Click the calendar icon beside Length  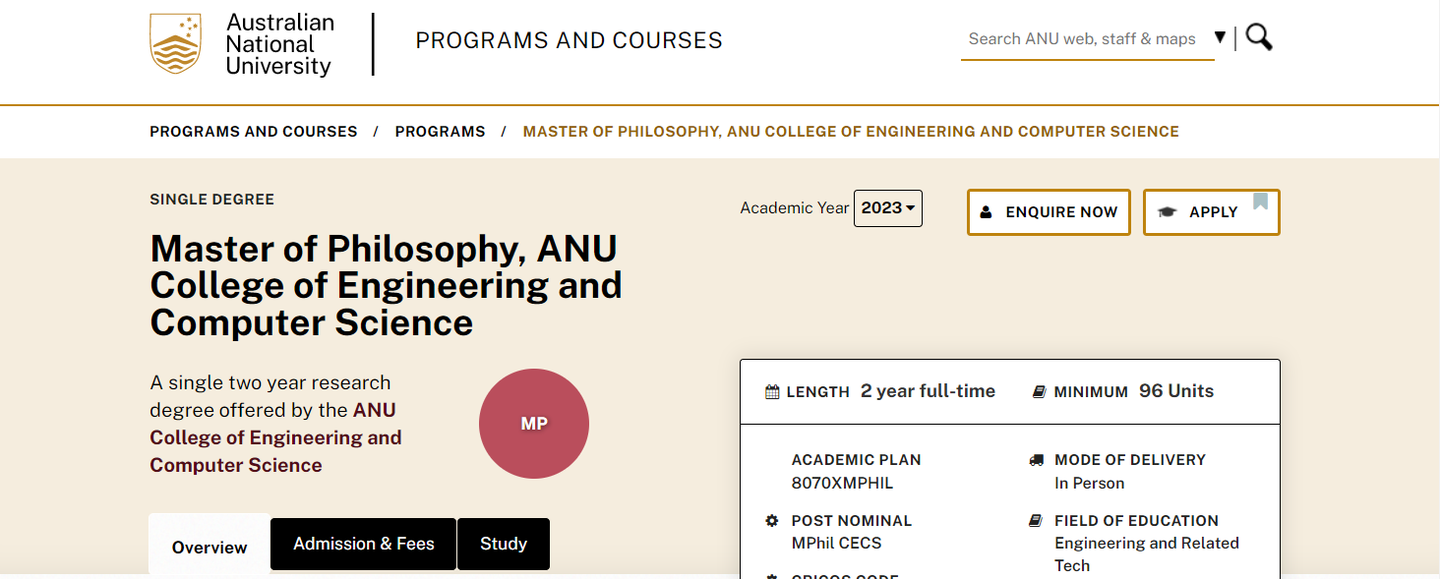pyautogui.click(x=772, y=392)
